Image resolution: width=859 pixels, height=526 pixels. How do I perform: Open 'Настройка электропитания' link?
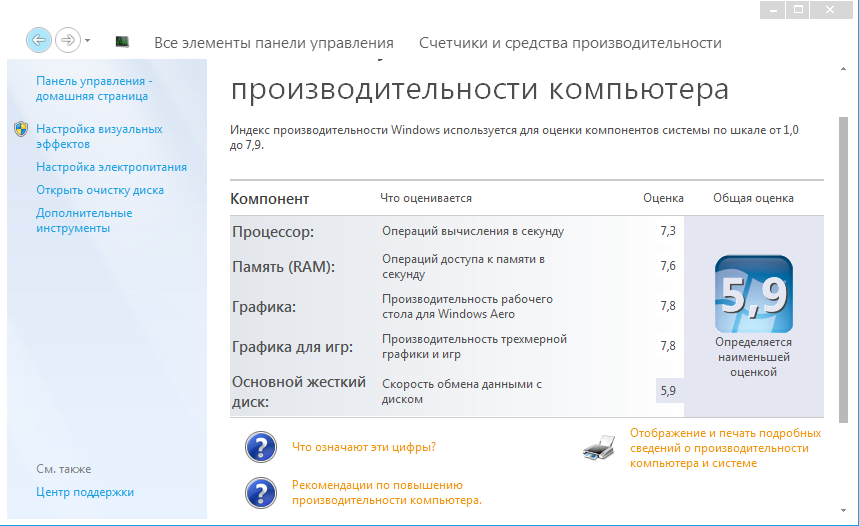coord(111,167)
